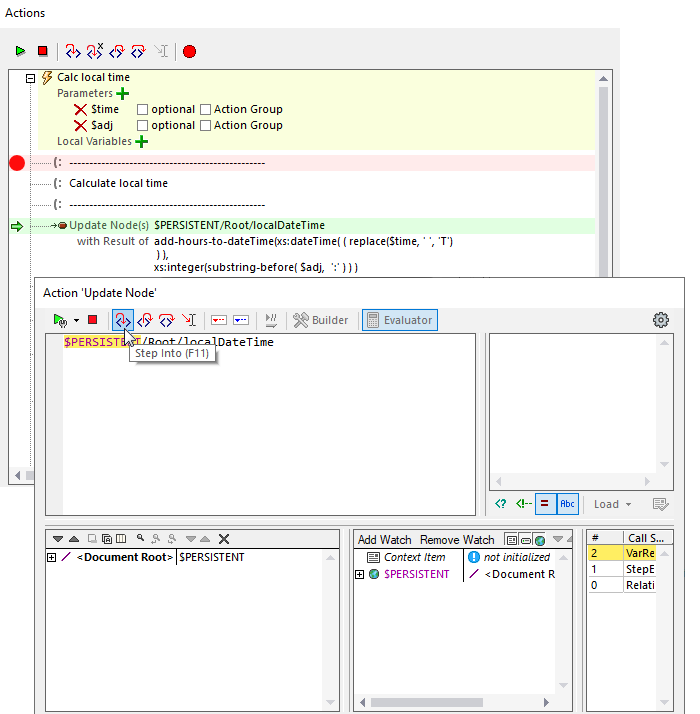Stop evaluation with the red square in the dialog

point(92,320)
